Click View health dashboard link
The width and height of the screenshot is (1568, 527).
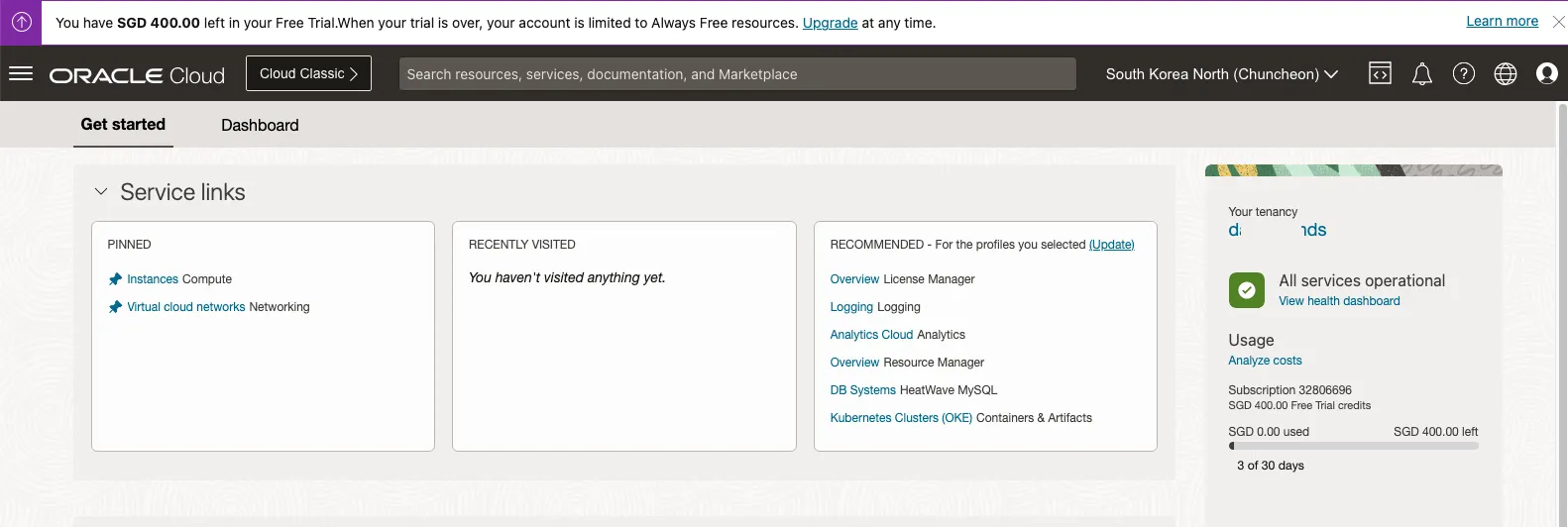[1339, 301]
